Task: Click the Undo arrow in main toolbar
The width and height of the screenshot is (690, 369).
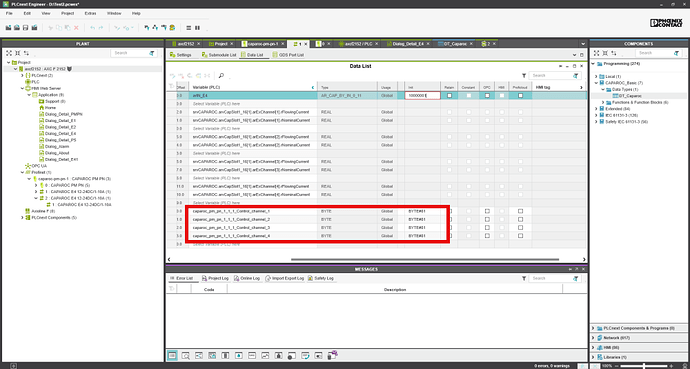Action: [92, 28]
